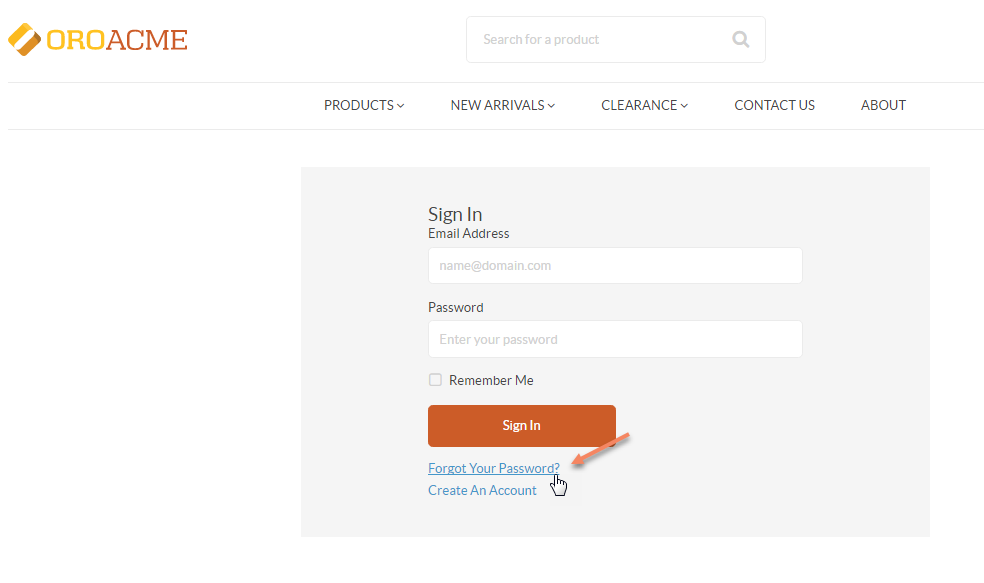Click the Sign In form heading
Image resolution: width=984 pixels, height=583 pixels.
click(x=455, y=214)
